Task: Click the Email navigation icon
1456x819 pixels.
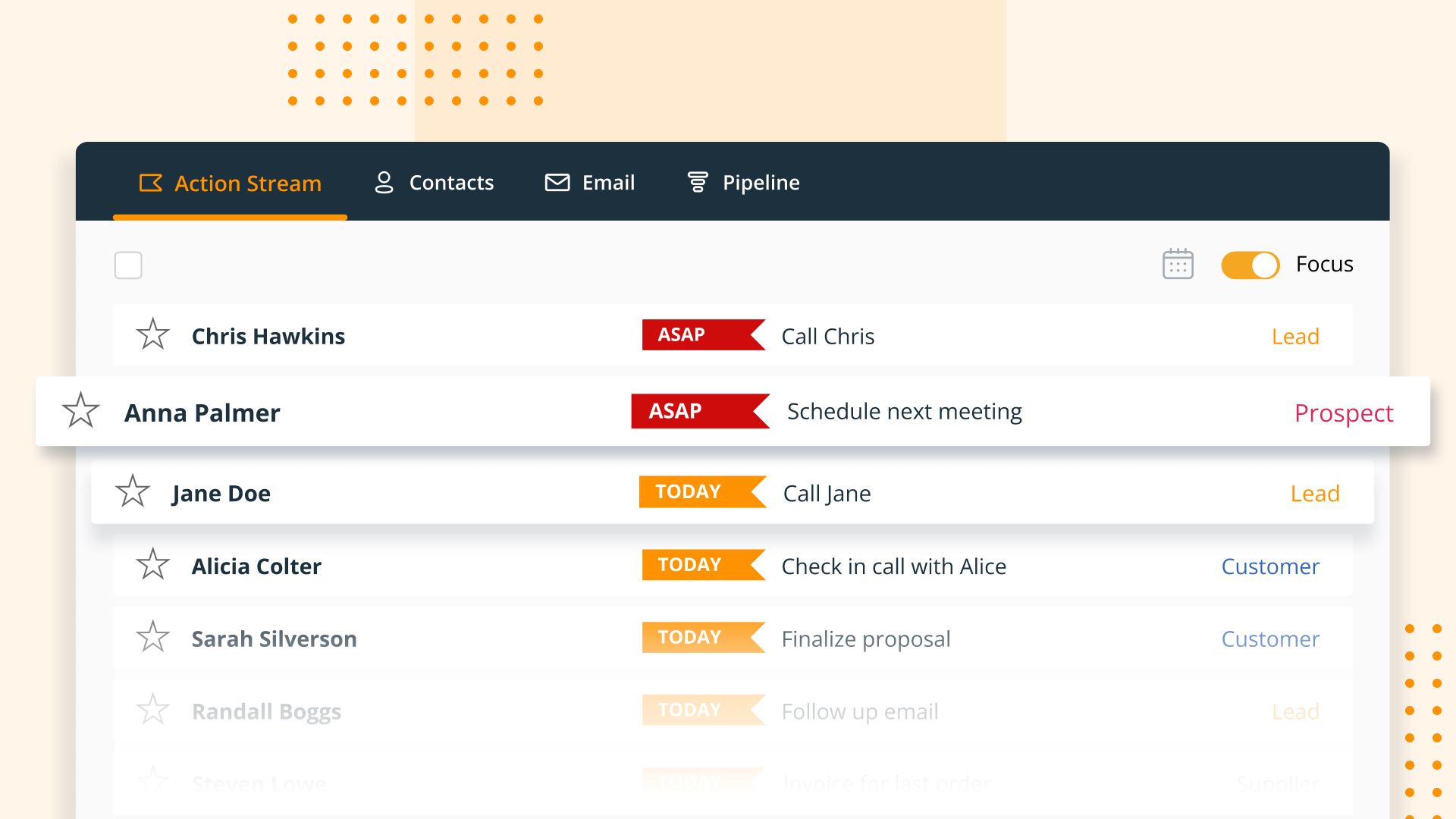Action: point(557,182)
